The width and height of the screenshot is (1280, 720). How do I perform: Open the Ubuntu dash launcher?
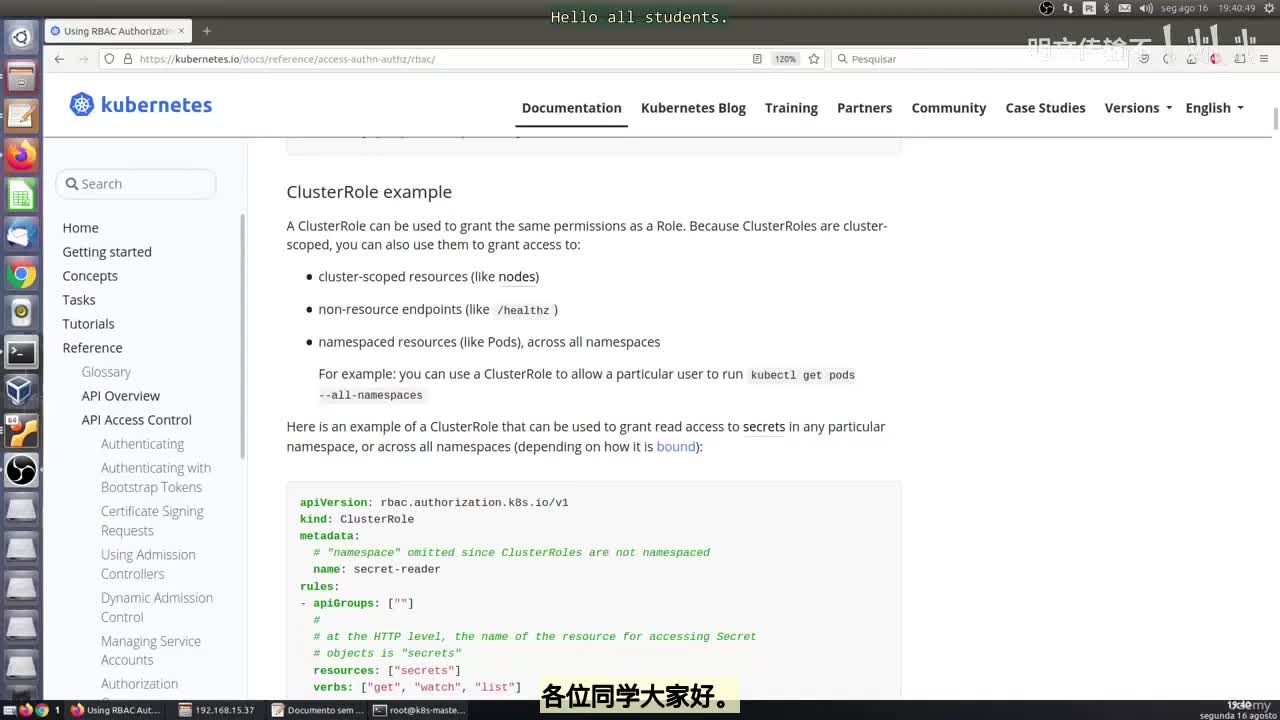pos(21,38)
